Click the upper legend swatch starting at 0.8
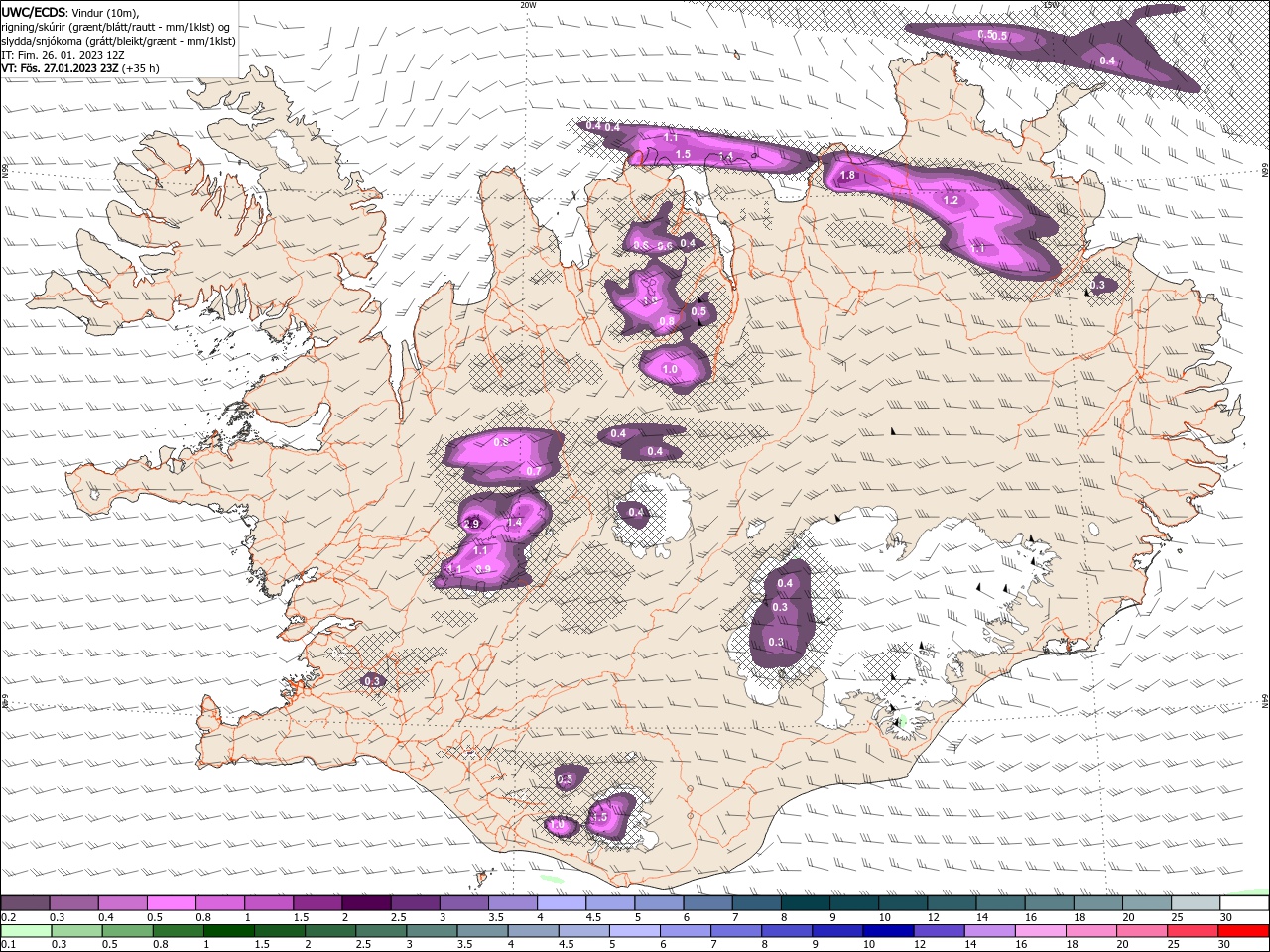Viewport: 1270px width, 952px height. (220, 903)
